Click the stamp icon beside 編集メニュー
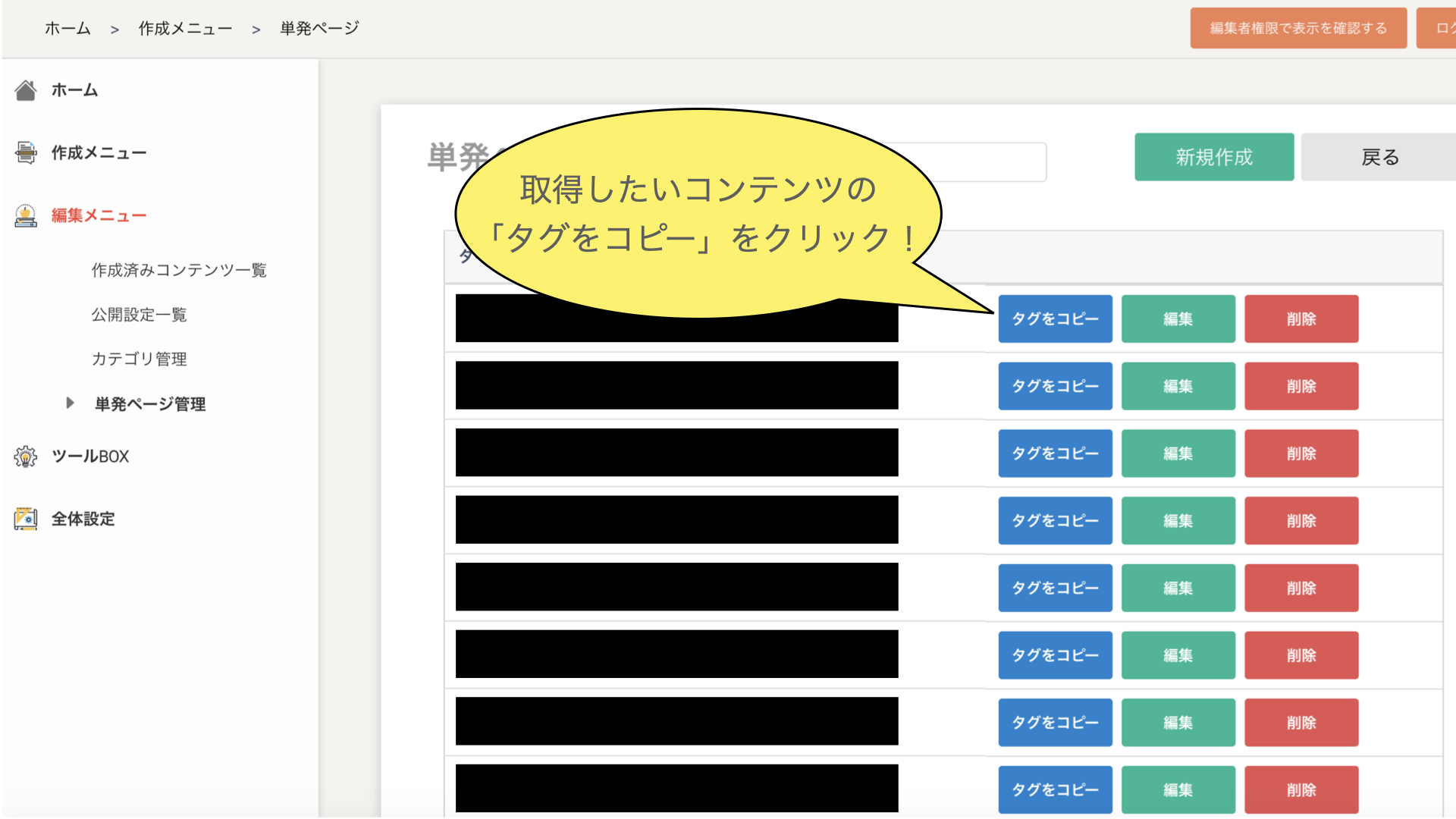 click(x=26, y=215)
